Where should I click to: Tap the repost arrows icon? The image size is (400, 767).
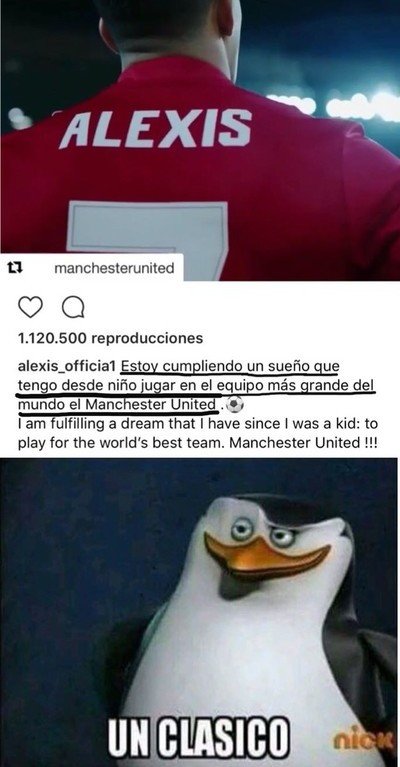pyautogui.click(x=17, y=268)
